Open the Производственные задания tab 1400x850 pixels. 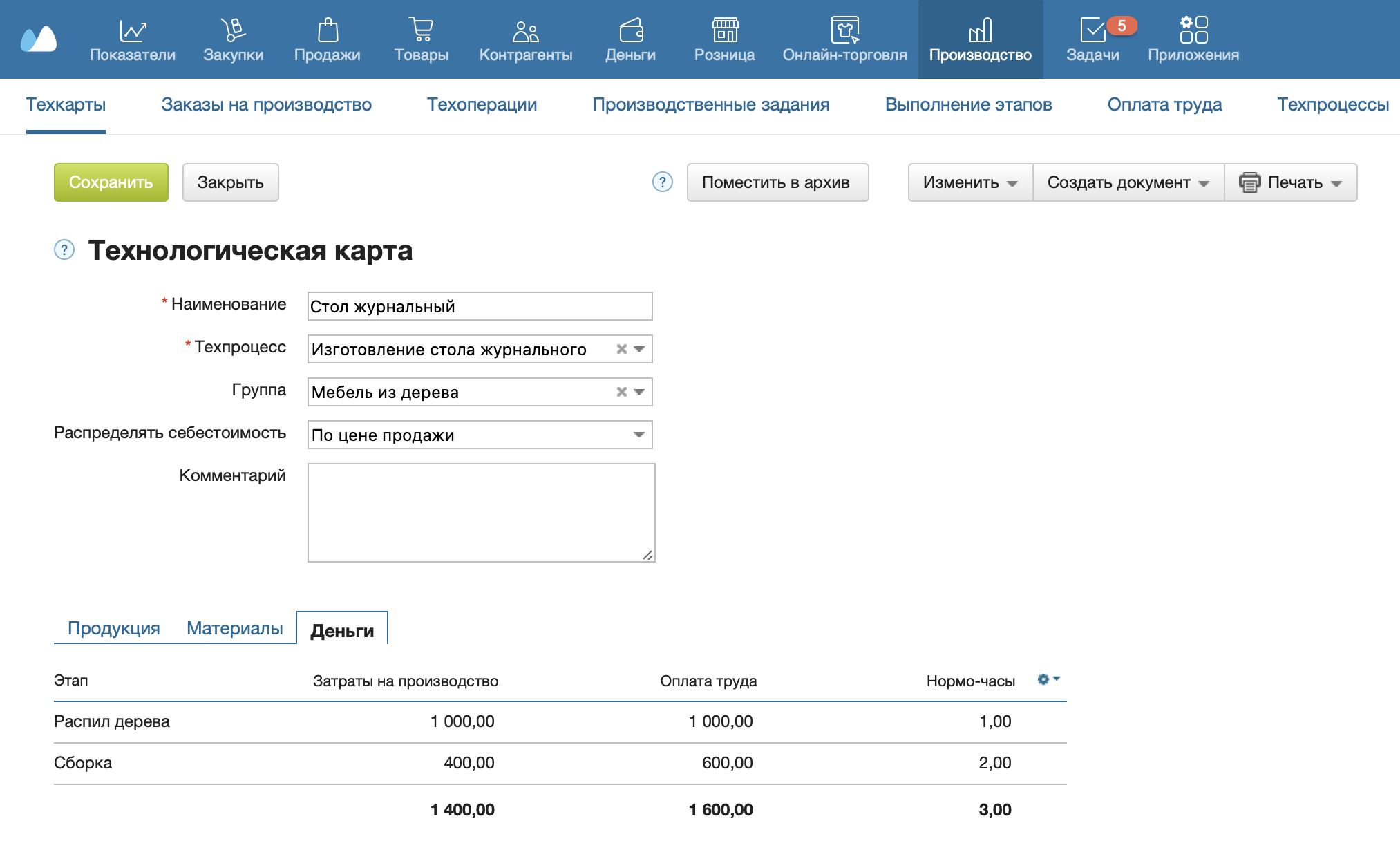pyautogui.click(x=711, y=105)
